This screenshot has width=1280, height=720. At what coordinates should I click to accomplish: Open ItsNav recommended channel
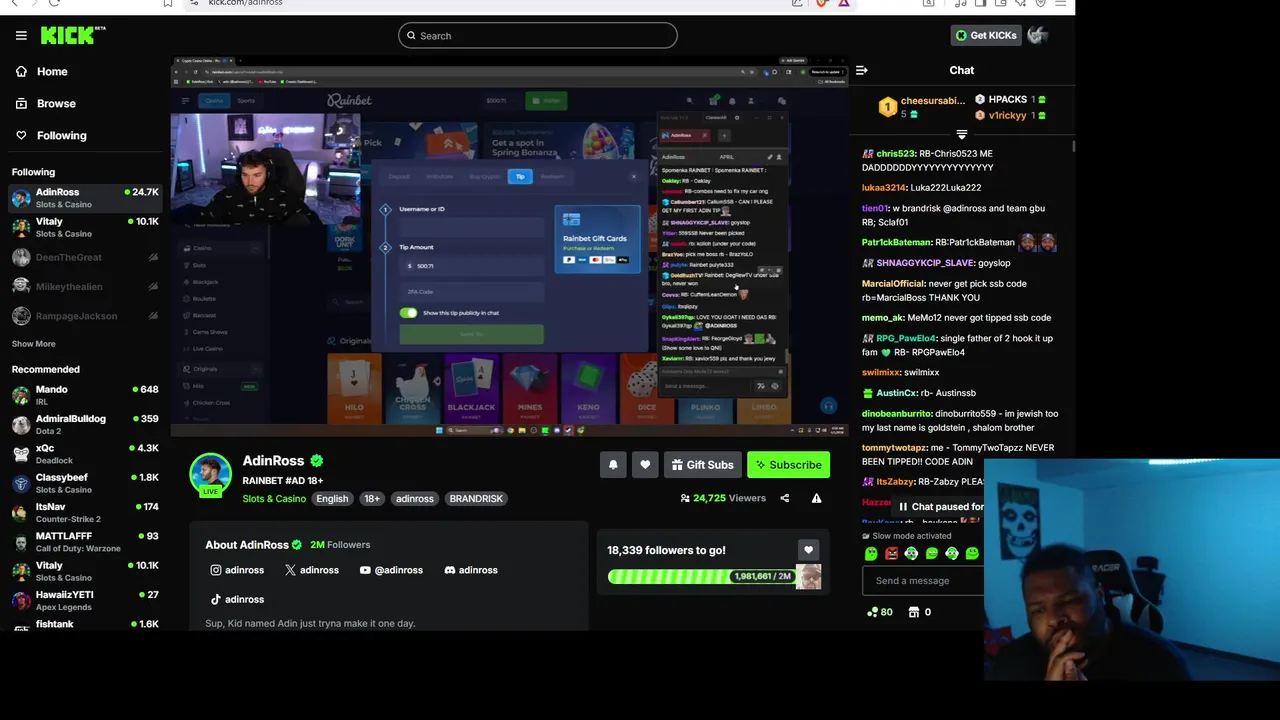(x=85, y=512)
